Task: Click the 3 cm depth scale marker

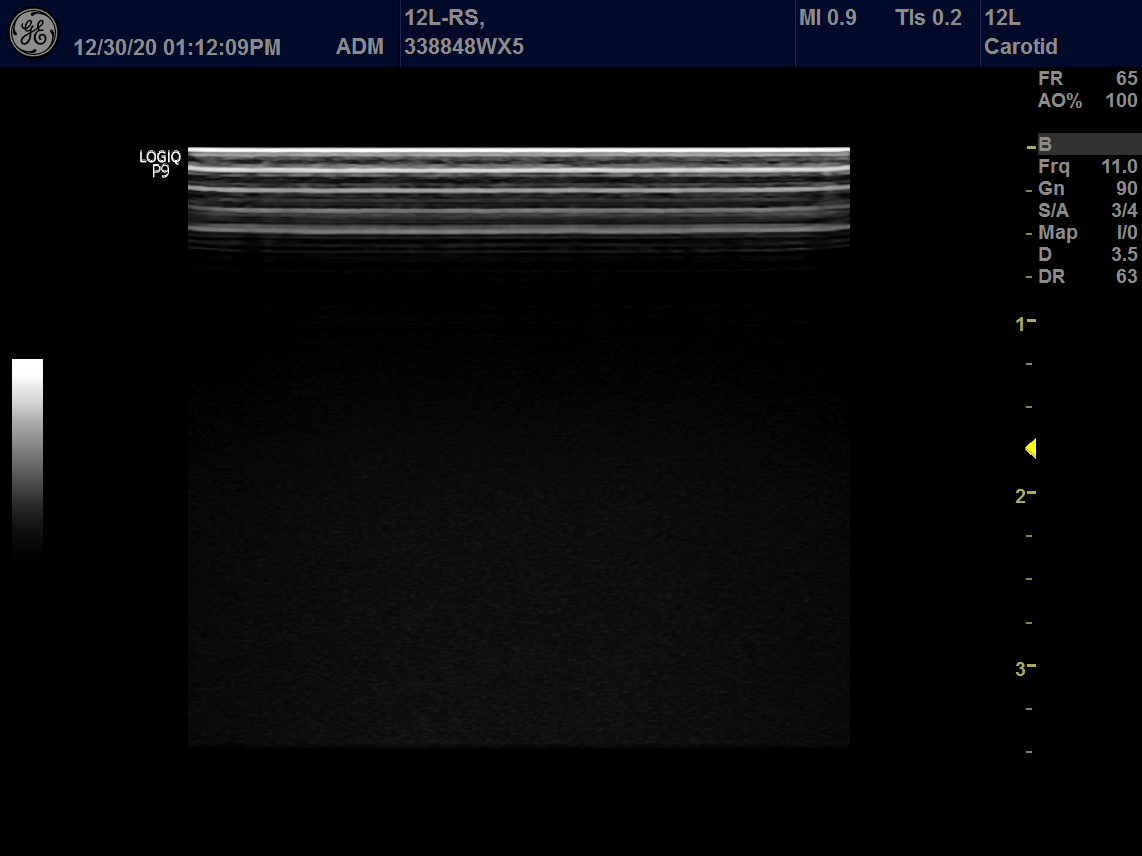Action: point(1023,669)
